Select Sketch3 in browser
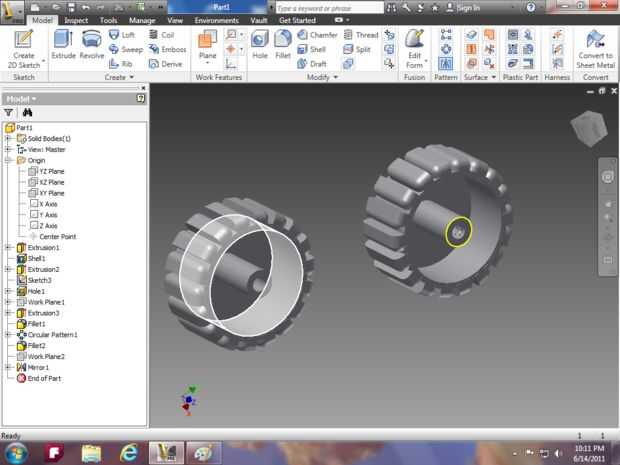Screen dimensions: 620x465 [34, 280]
